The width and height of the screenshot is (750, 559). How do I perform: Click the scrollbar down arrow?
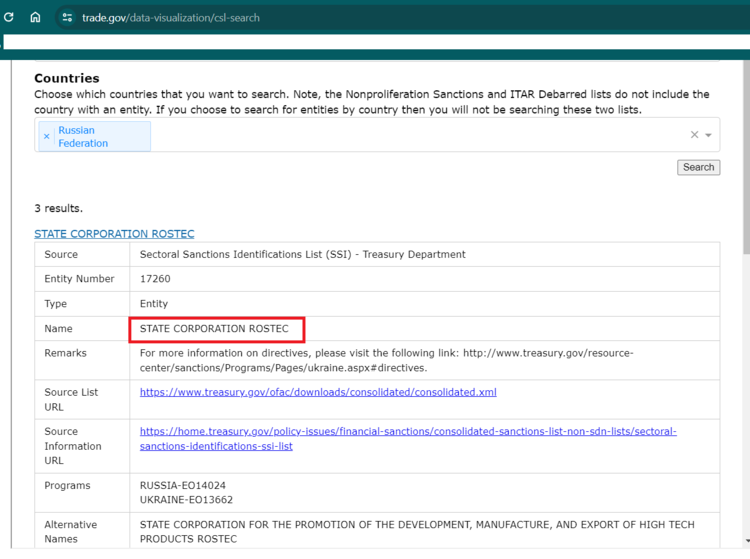point(747,541)
